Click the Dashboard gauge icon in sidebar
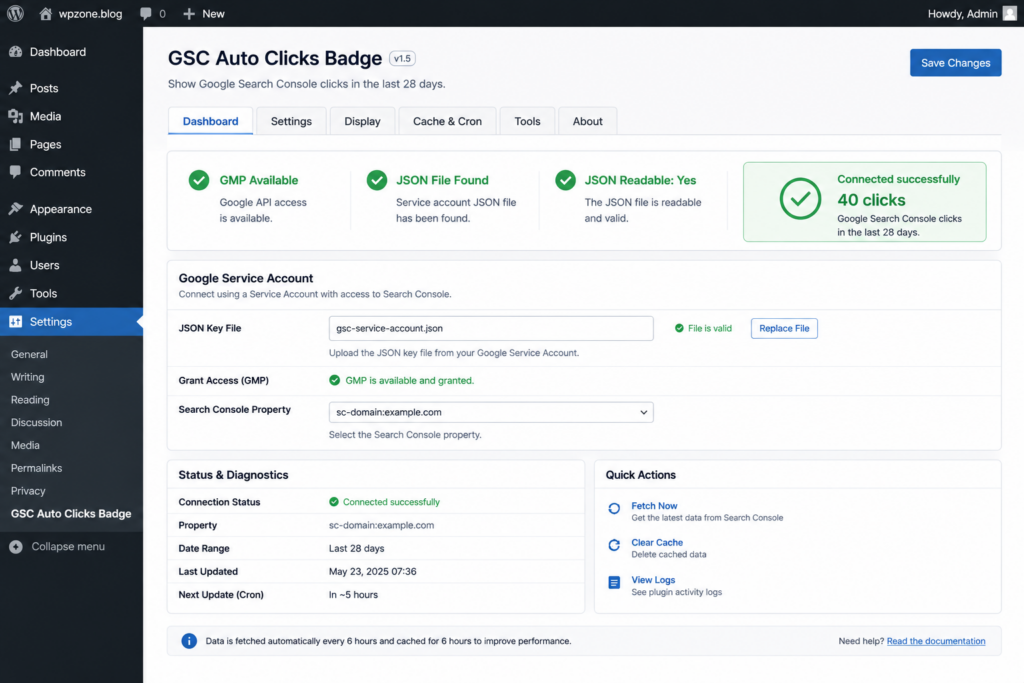Image resolution: width=1024 pixels, height=683 pixels. [x=16, y=52]
